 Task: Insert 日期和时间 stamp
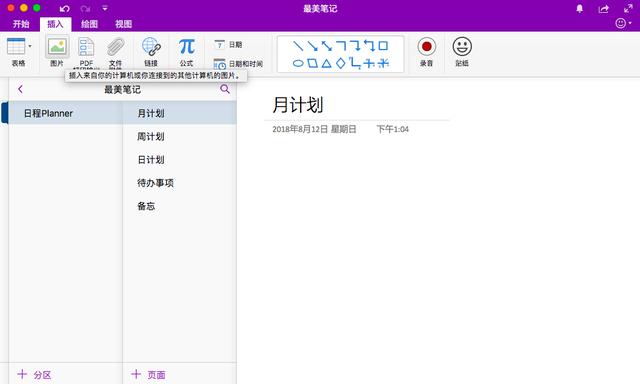238,64
